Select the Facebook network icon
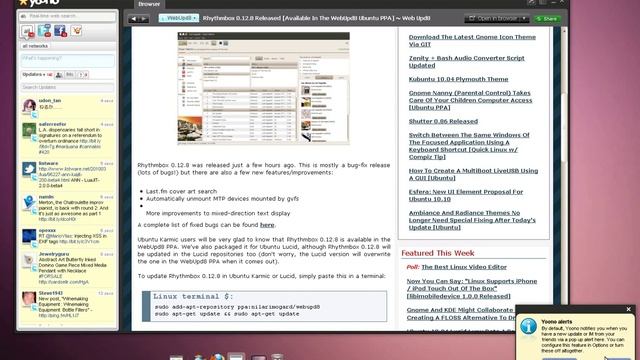 (60, 31)
